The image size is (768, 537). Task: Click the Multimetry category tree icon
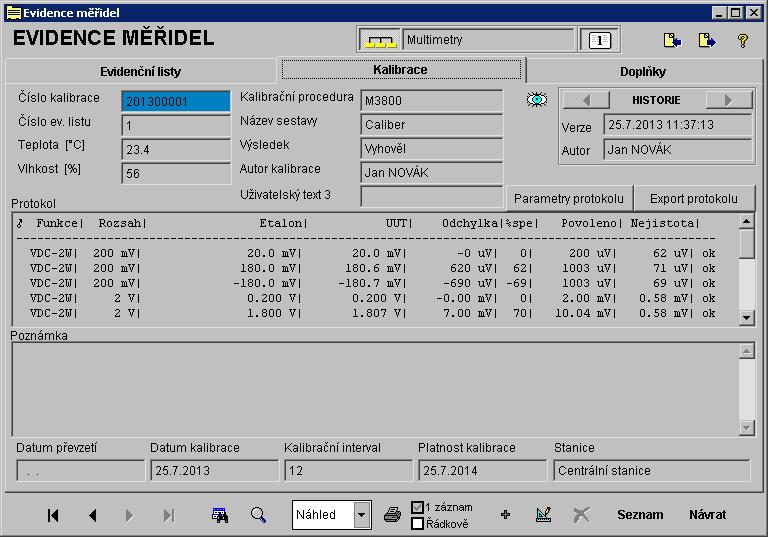click(x=379, y=40)
